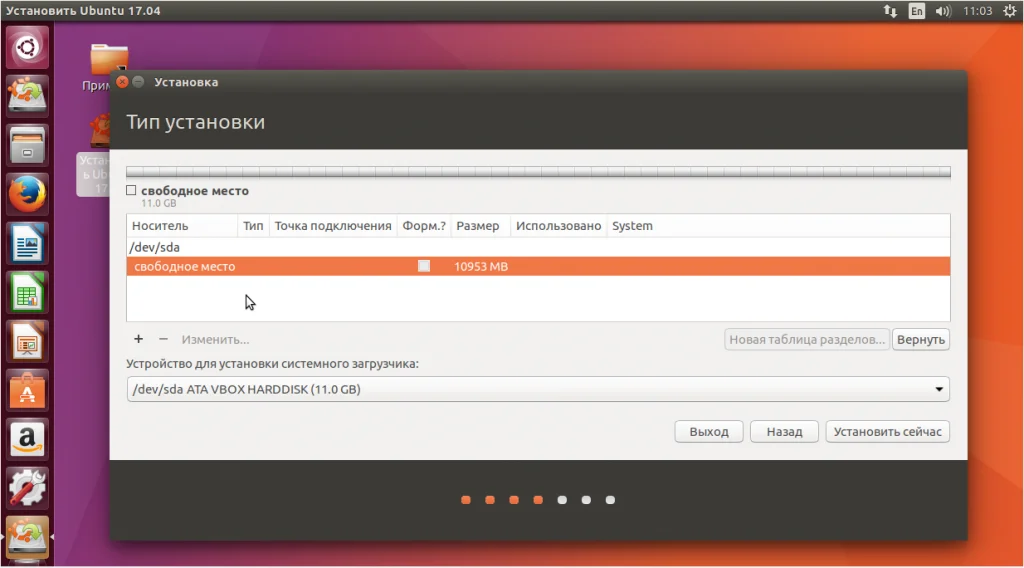Remove partition with minus button

(163, 339)
